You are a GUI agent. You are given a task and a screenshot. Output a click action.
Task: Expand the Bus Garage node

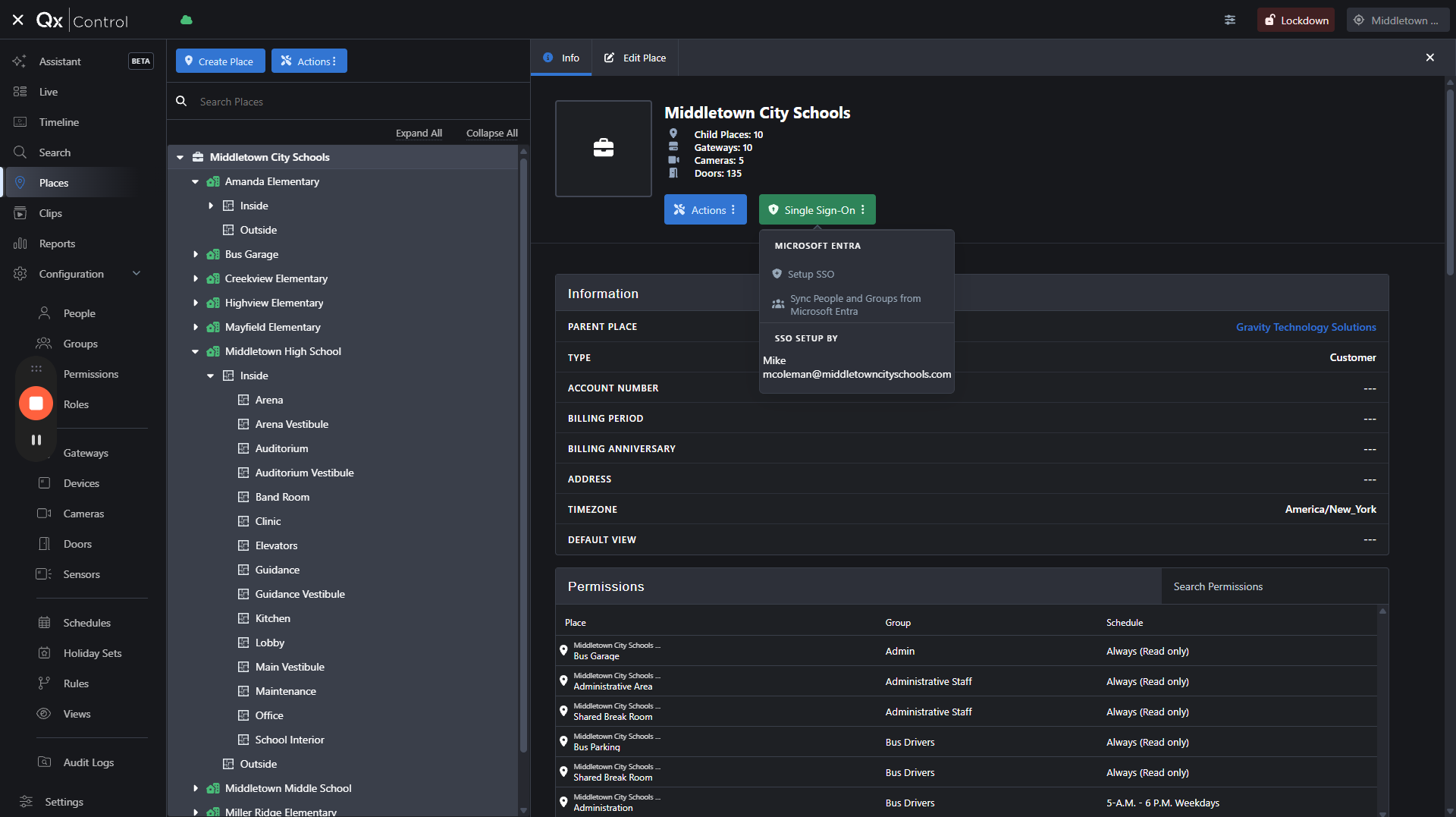196,255
